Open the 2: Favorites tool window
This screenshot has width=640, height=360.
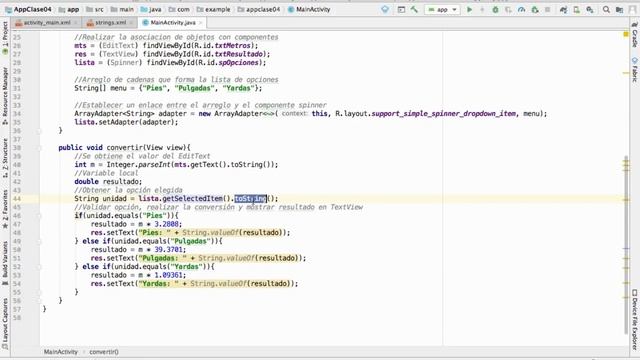pyautogui.click(x=5, y=209)
